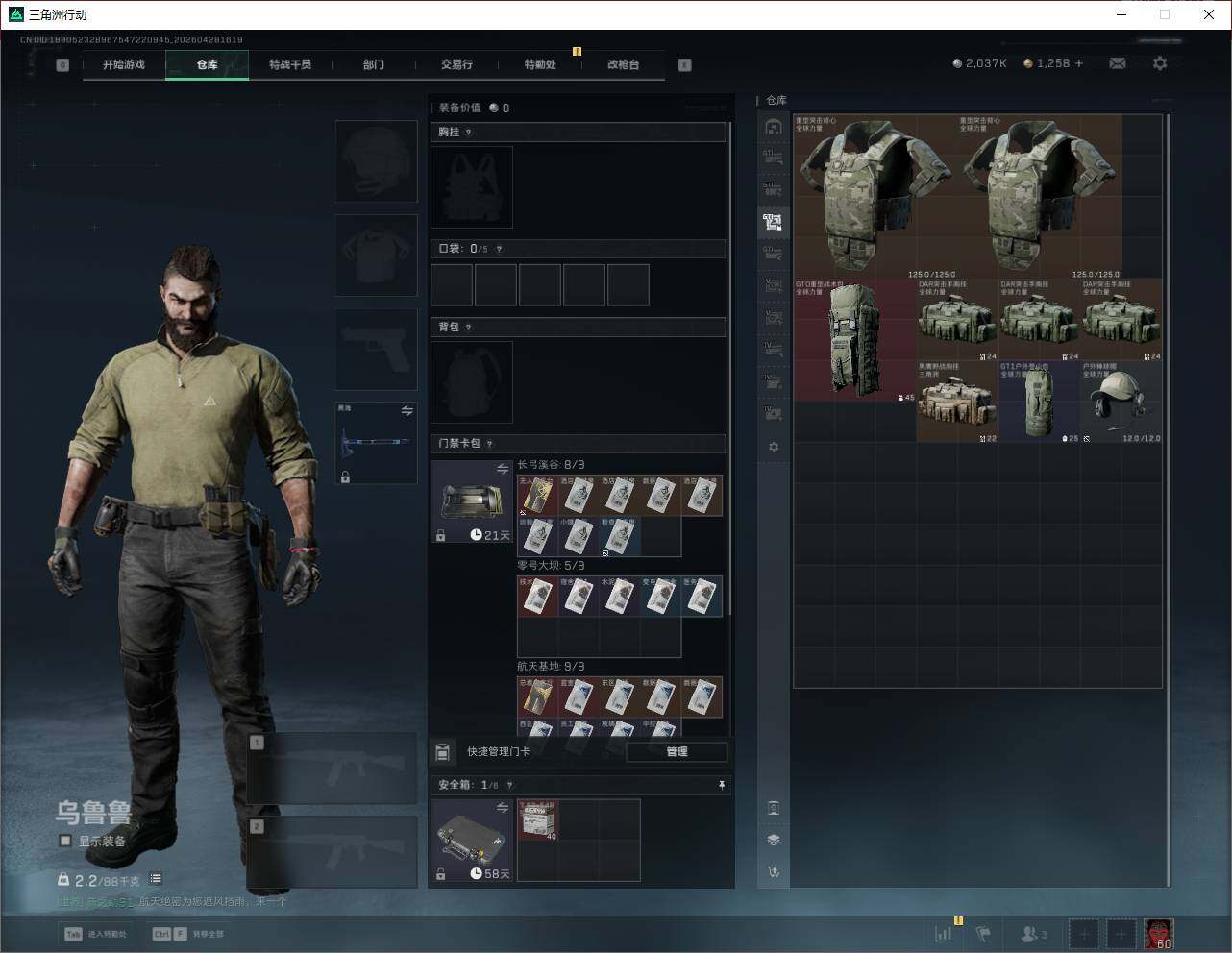Open the mail inbox envelope icon

click(1118, 63)
